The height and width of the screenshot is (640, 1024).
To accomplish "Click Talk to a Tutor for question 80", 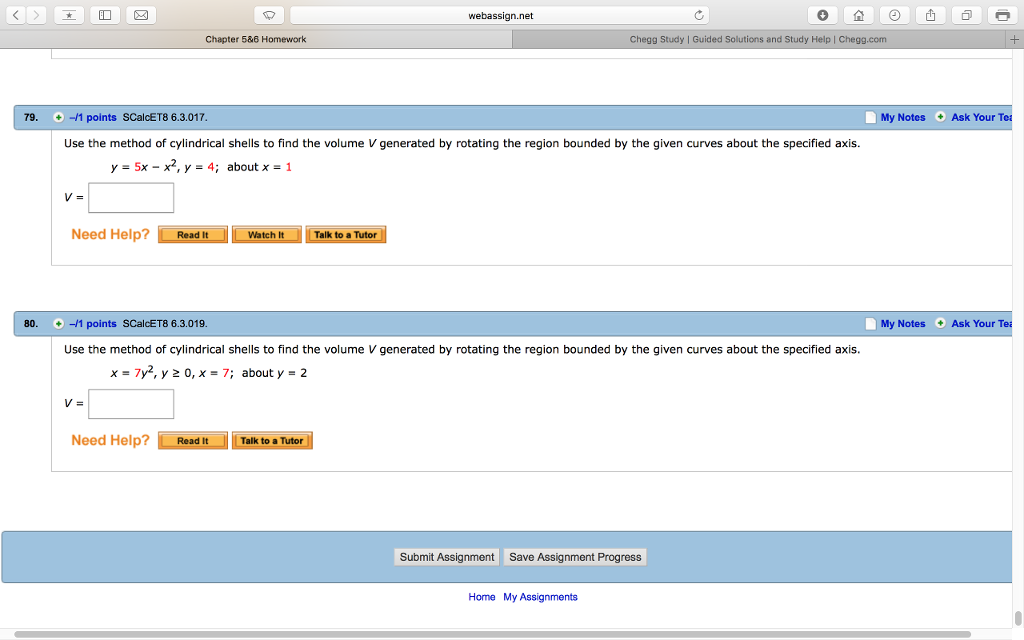I will click(272, 440).
